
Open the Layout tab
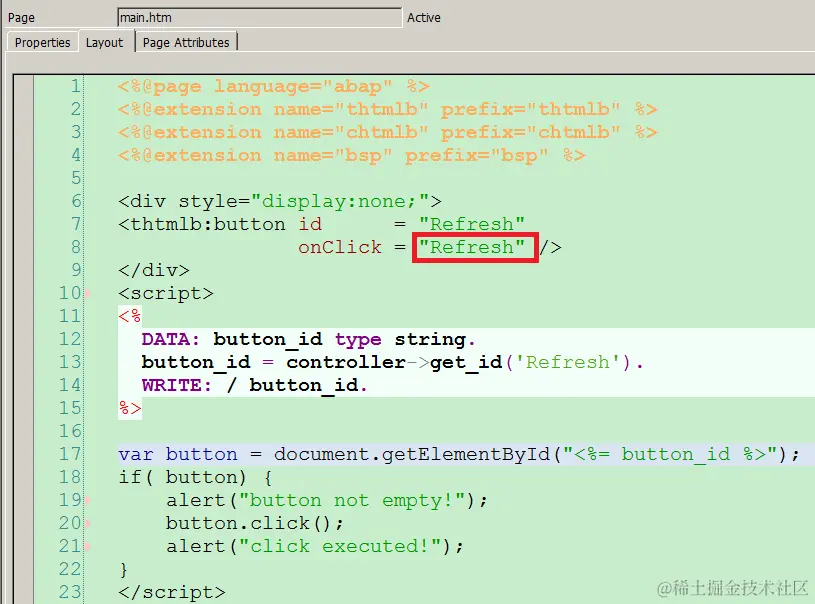click(x=104, y=43)
